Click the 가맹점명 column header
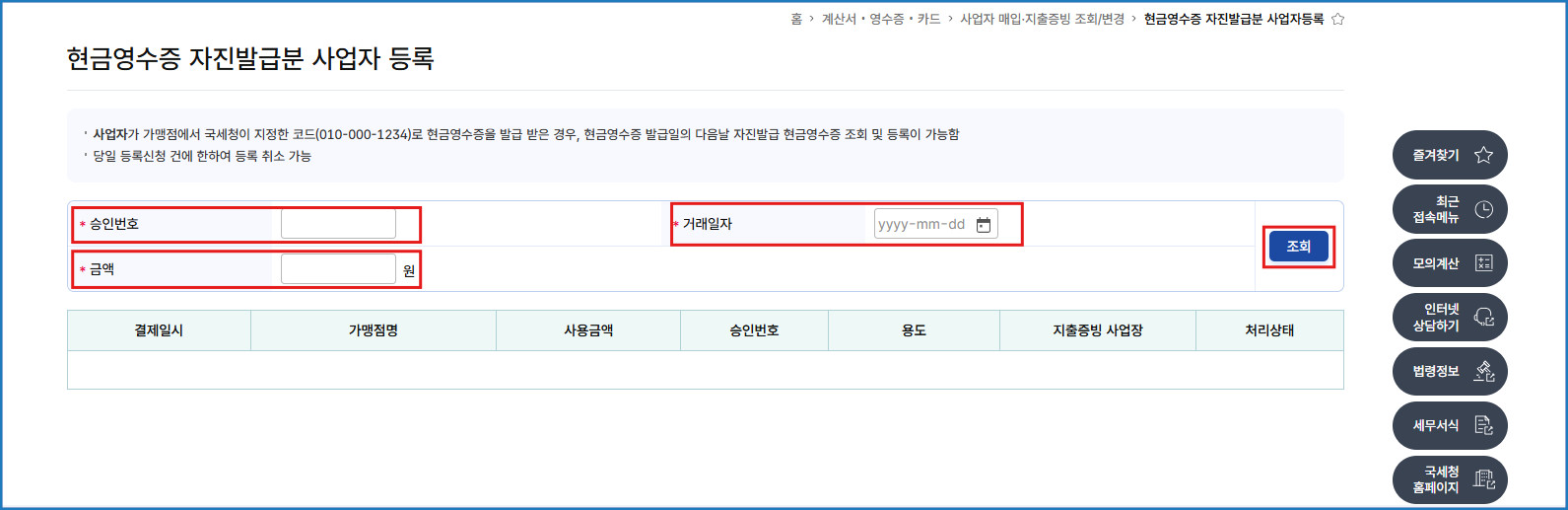The image size is (1568, 510). pyautogui.click(x=374, y=330)
